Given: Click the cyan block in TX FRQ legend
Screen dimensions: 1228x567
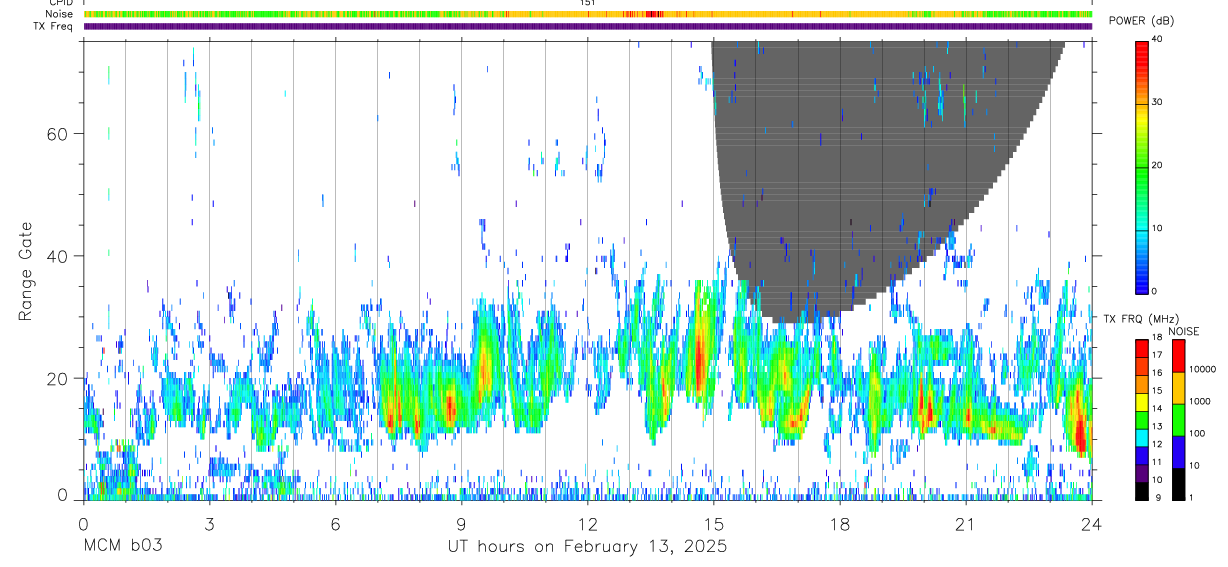Looking at the screenshot, I should 1141,438.
